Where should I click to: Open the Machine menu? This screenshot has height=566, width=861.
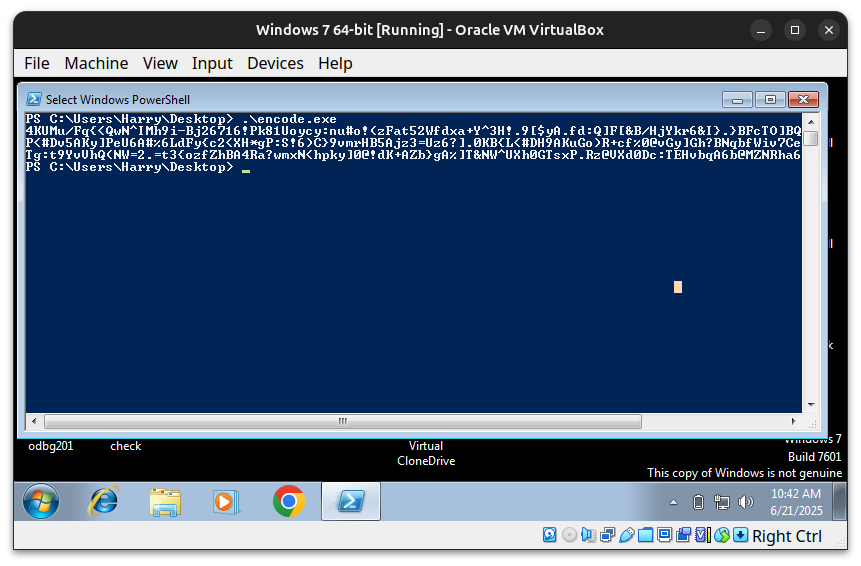pos(96,63)
